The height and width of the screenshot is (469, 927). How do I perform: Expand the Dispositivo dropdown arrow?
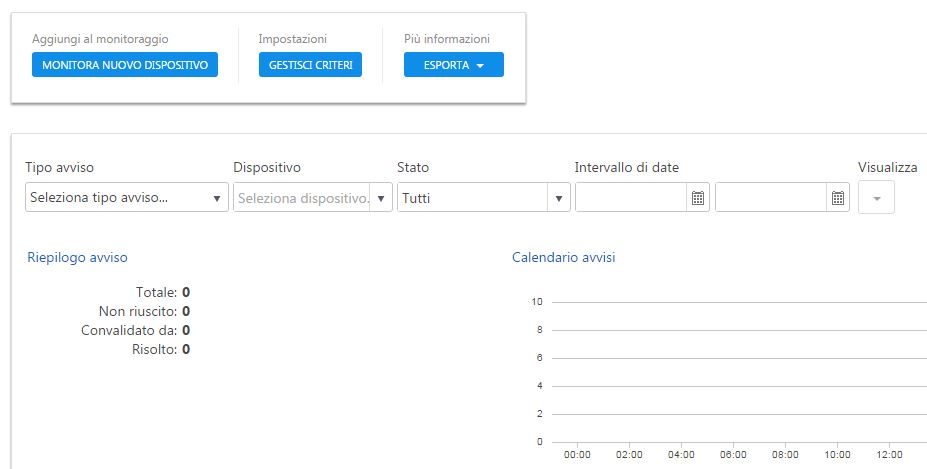coord(380,198)
